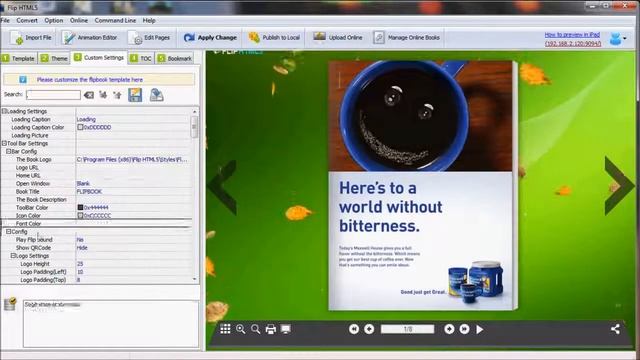Screen dimensions: 640x360
Task: Select the Custom Settings tab
Action: (99, 58)
